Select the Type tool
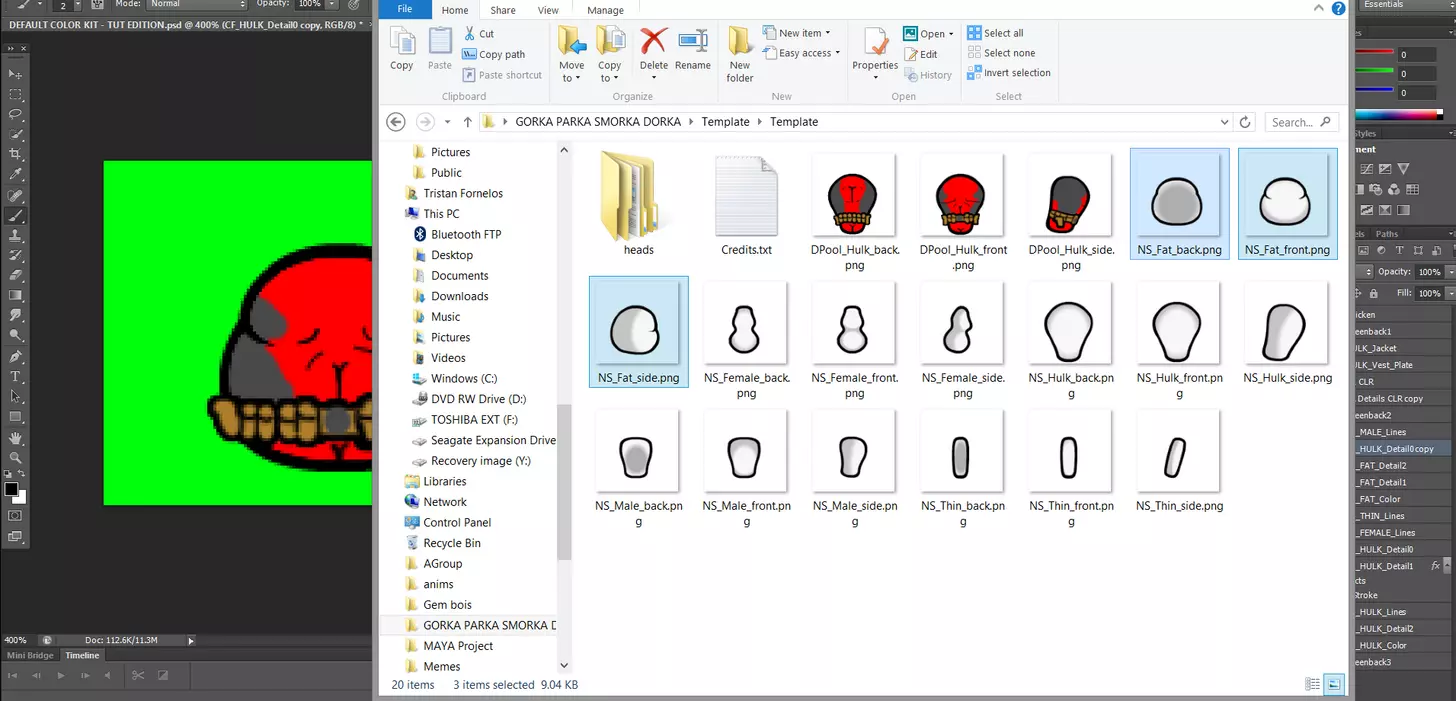The height and width of the screenshot is (701, 1456). coord(15,377)
